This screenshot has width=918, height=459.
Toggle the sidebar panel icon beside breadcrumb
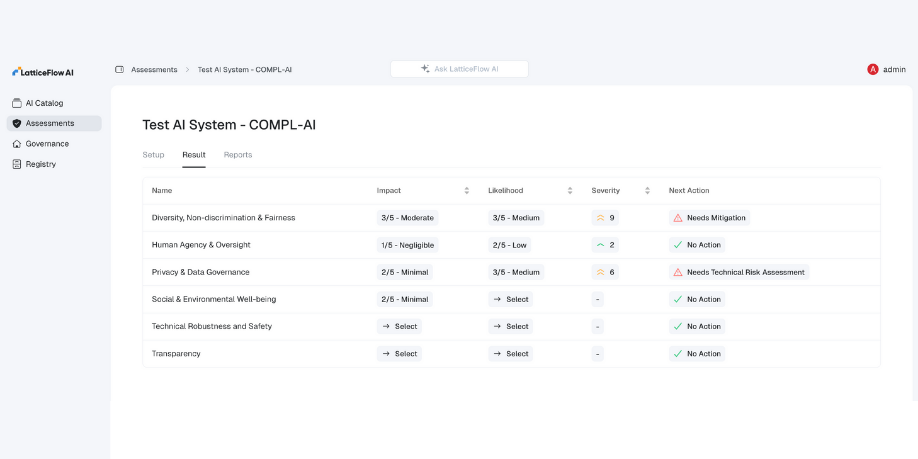(x=119, y=69)
